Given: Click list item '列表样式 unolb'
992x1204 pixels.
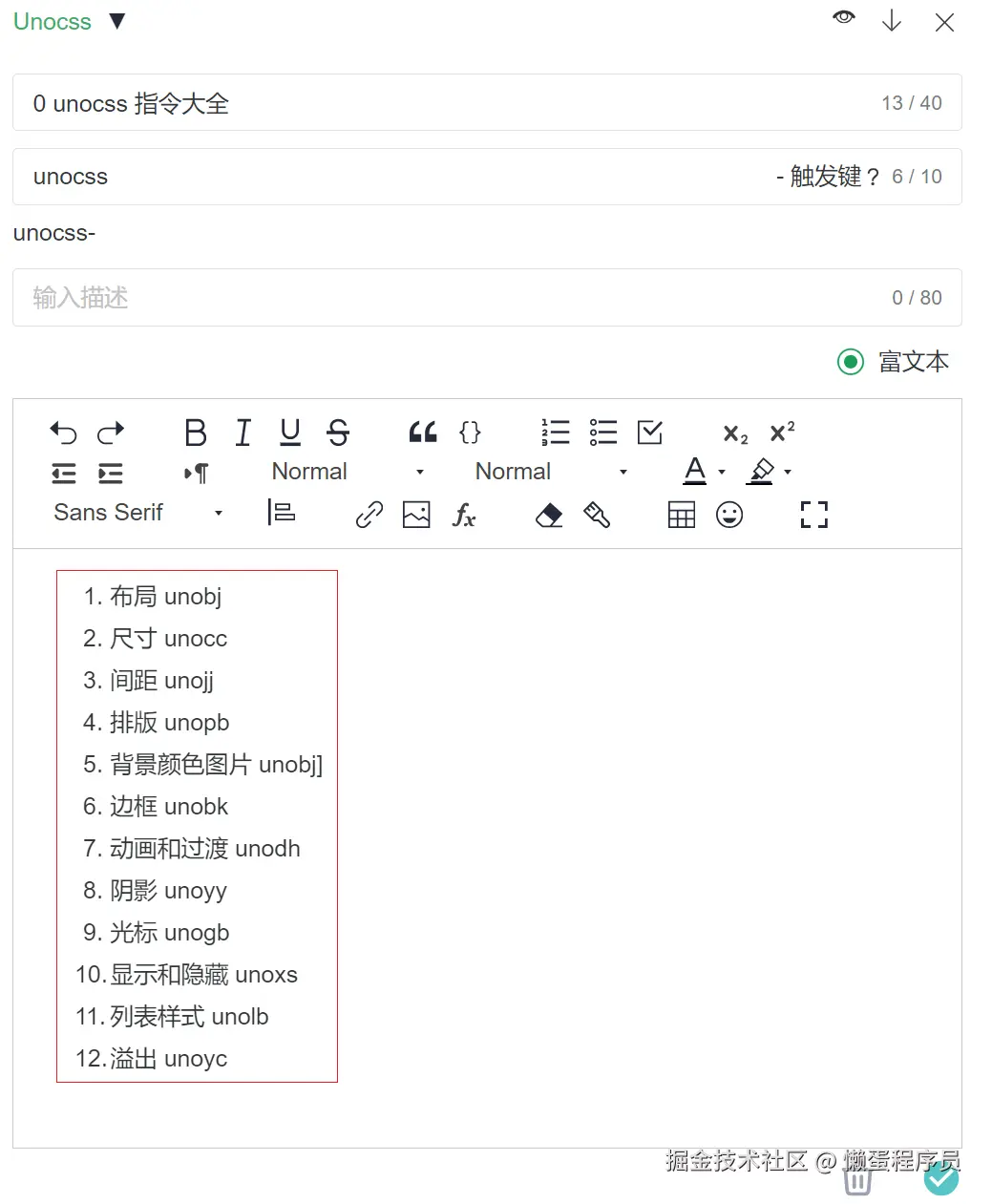Looking at the screenshot, I should tap(189, 1017).
